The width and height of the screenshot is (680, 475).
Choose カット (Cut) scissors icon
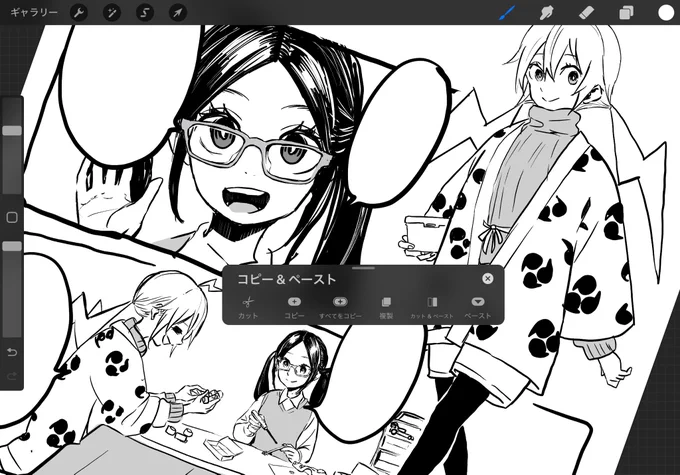coord(248,307)
